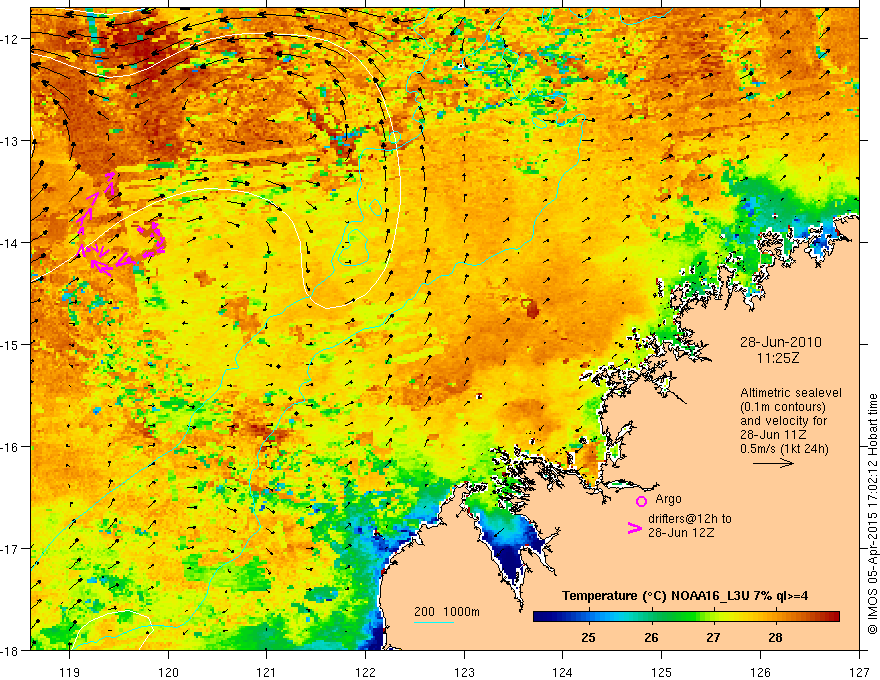This screenshot has width=880, height=680.
Task: Click the 0.5m/s velocity scale arrow
Action: point(773,463)
